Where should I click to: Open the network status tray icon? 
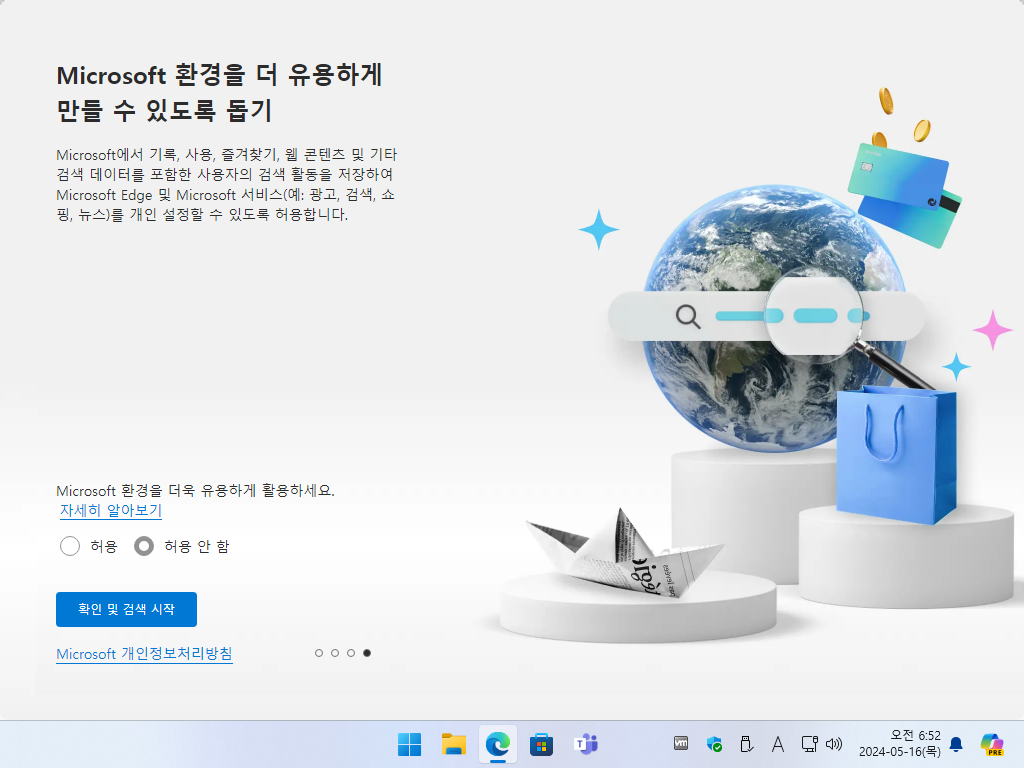point(809,744)
